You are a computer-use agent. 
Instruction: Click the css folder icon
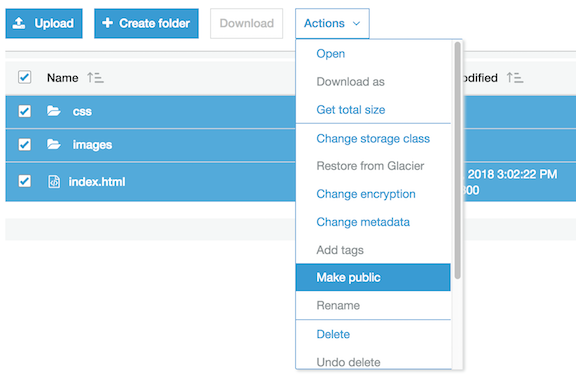54,111
